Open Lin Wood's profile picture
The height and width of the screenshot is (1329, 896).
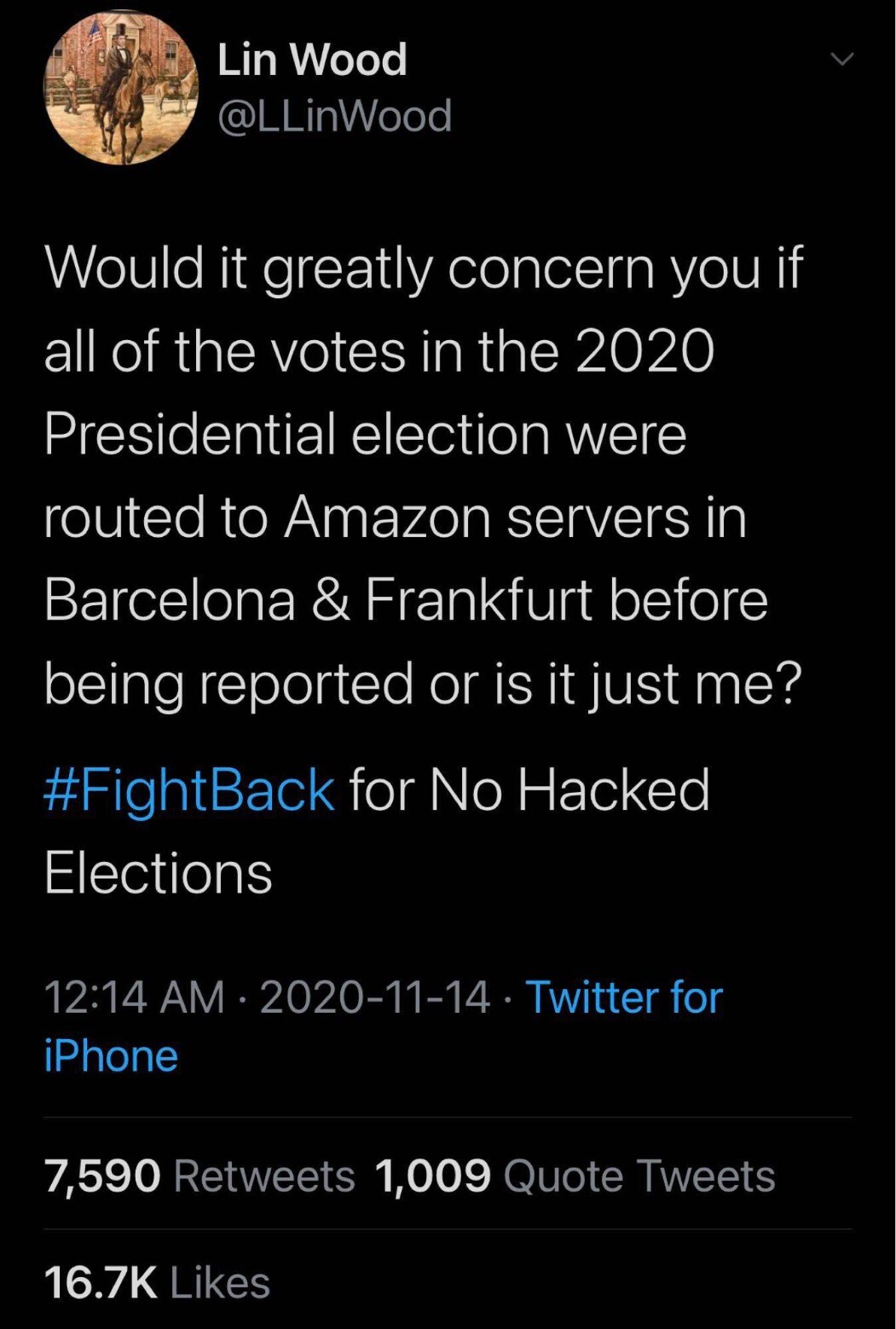pos(121,89)
